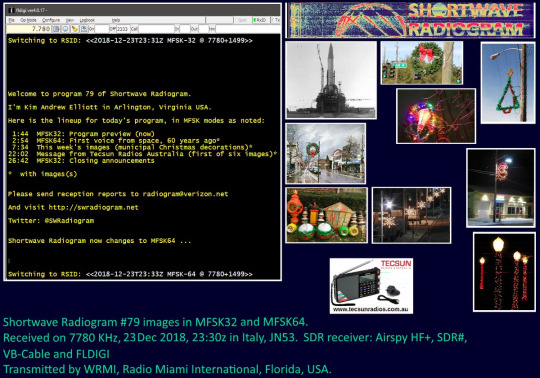
Task: Select the Tecsun radio advertisement image
Action: [371, 286]
